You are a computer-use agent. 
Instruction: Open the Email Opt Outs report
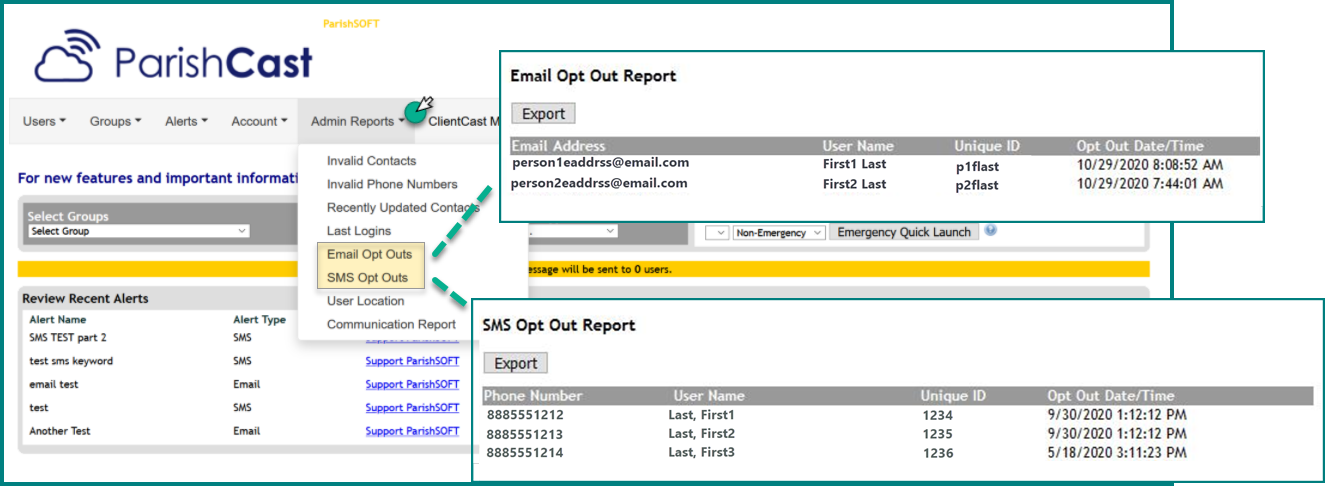pos(369,255)
